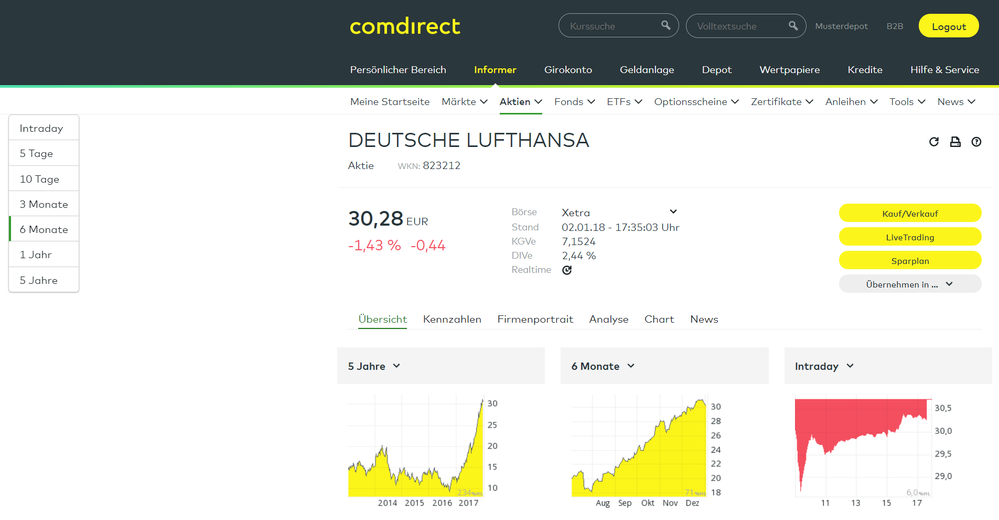This screenshot has height=520, width=999.
Task: Choose 3 Monate in time range list
Action: click(43, 204)
